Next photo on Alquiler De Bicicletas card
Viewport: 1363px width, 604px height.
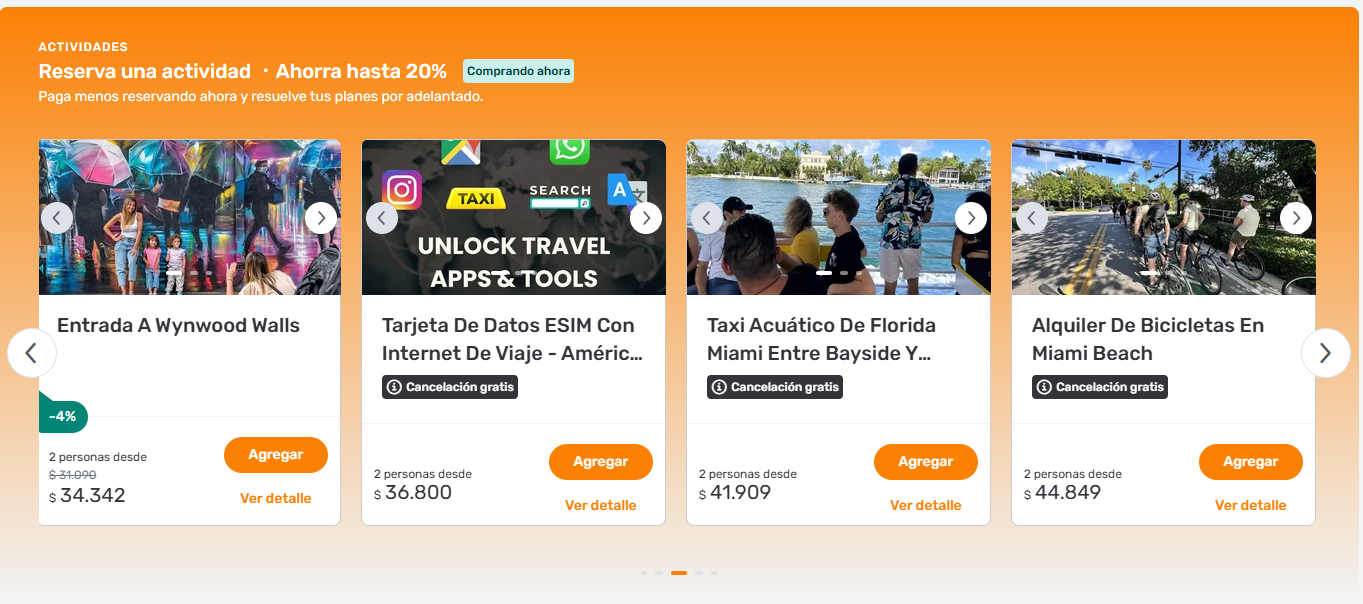pos(1296,218)
